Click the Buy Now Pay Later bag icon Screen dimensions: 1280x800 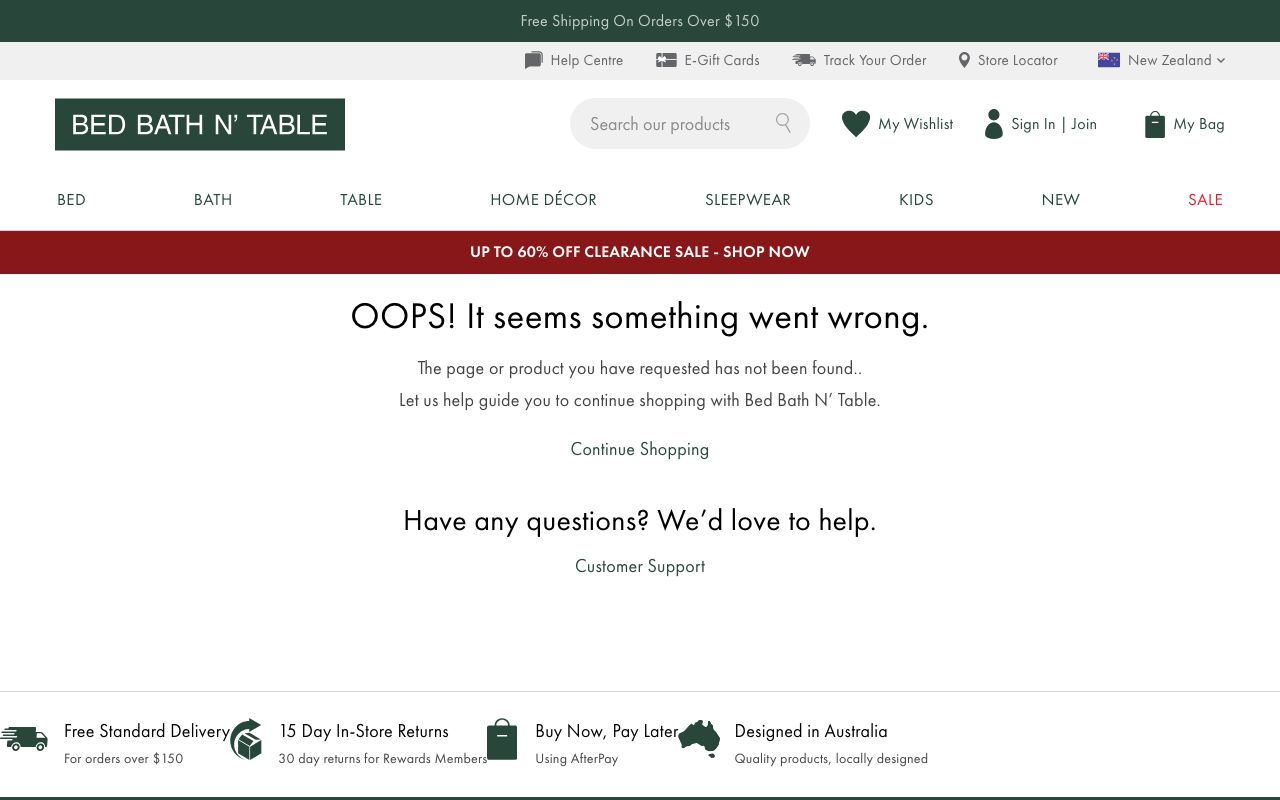coord(502,740)
